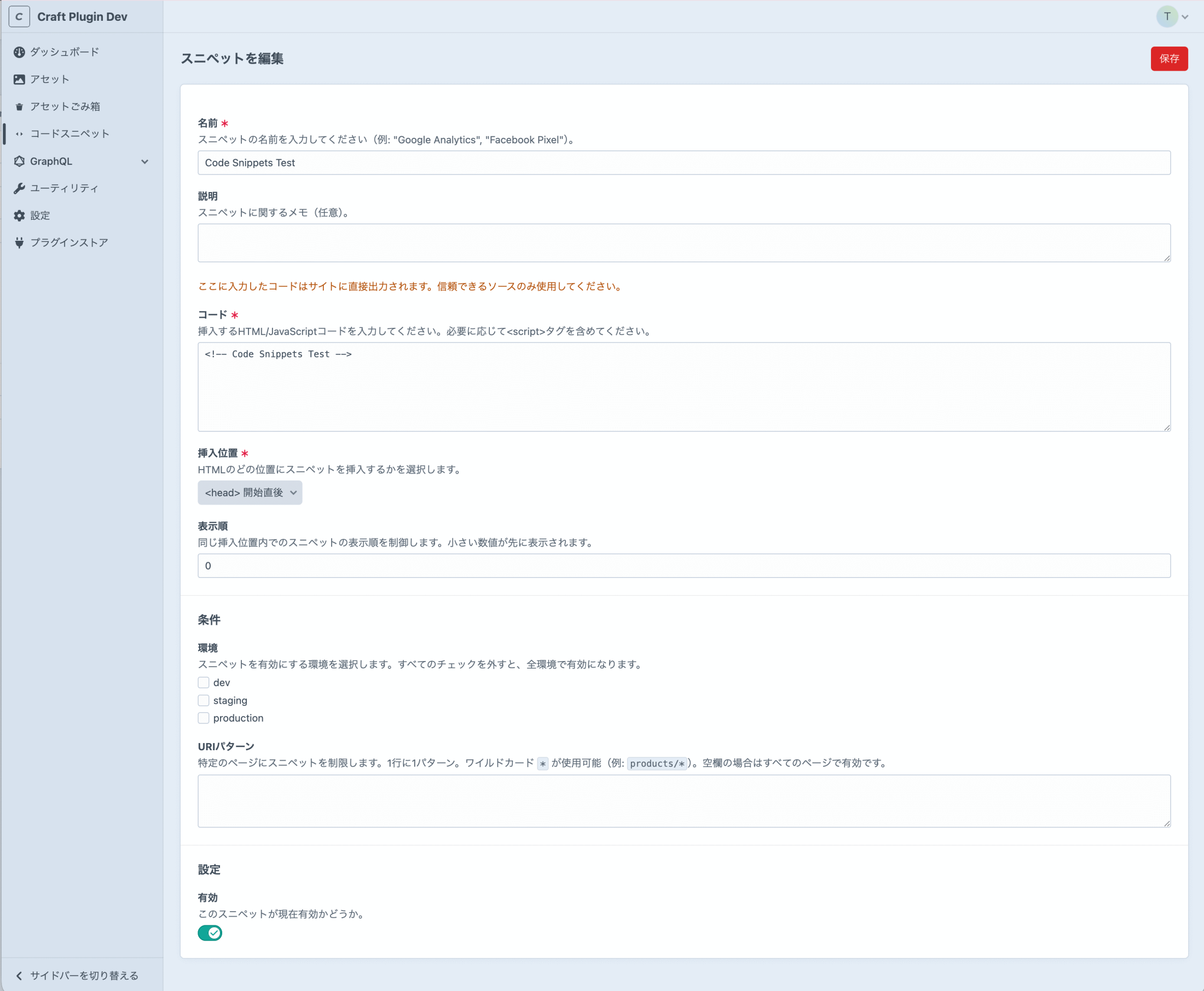Click into the URIパターン textarea
Viewport: 1204px width, 991px height.
[x=684, y=801]
